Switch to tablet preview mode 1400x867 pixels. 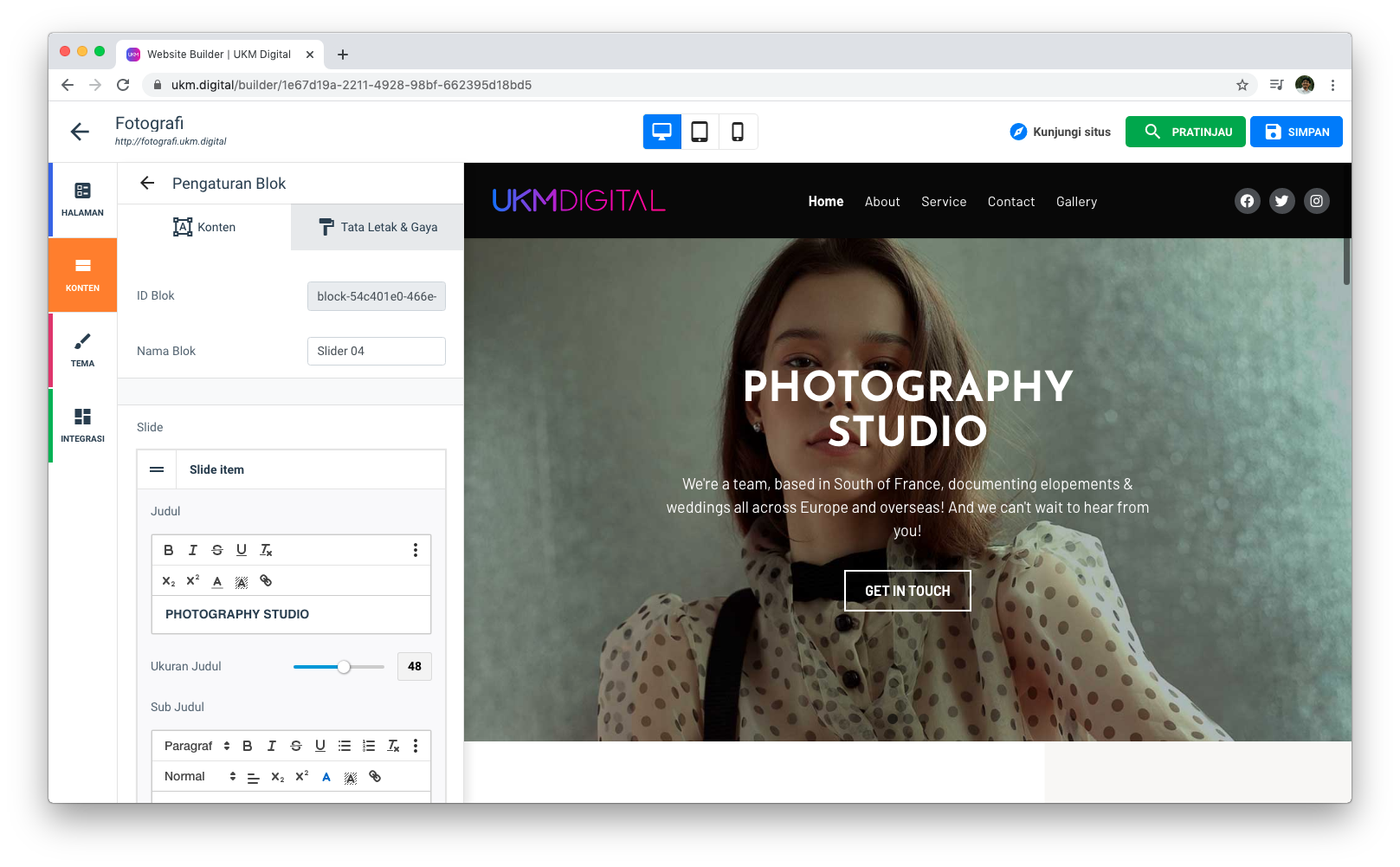pos(700,132)
